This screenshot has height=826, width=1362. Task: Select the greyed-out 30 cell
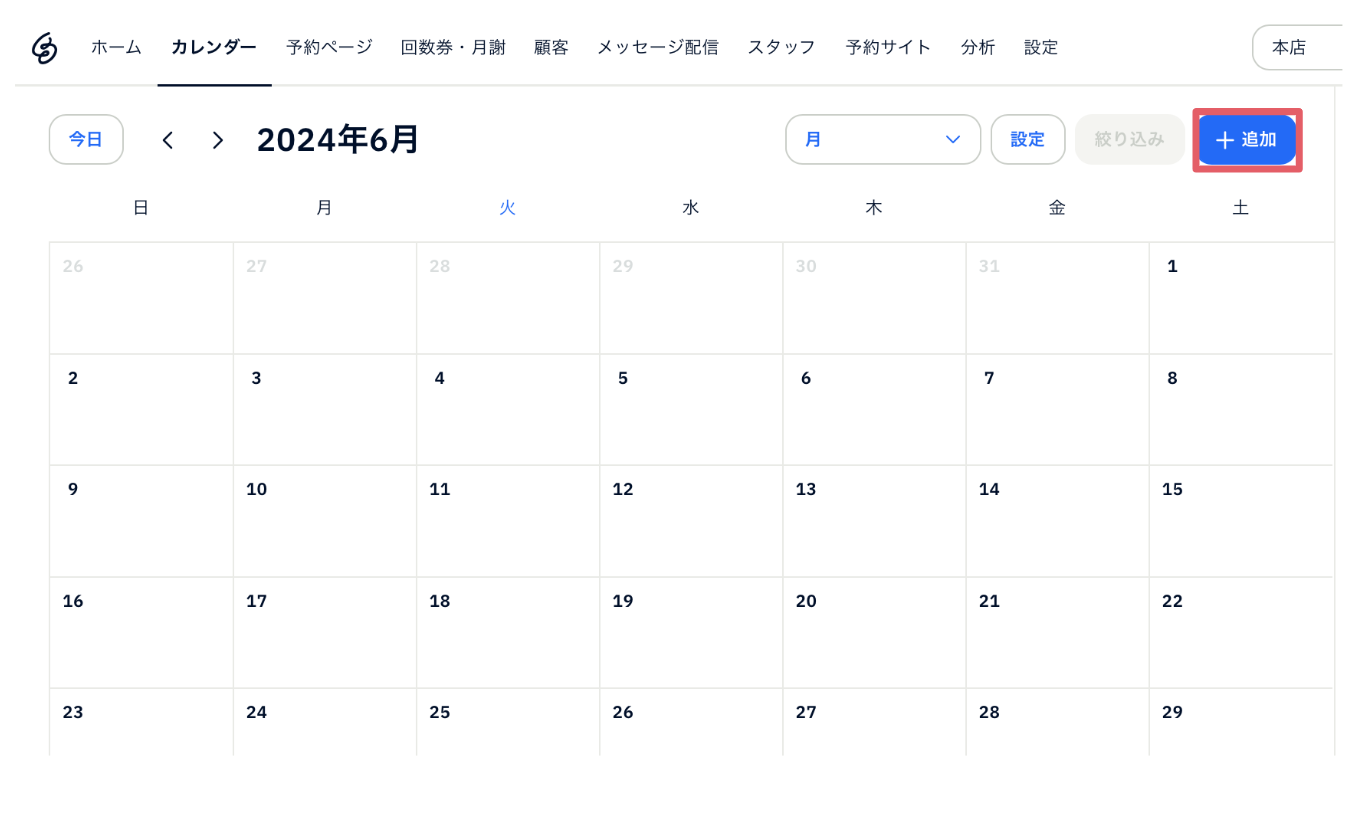[874, 298]
